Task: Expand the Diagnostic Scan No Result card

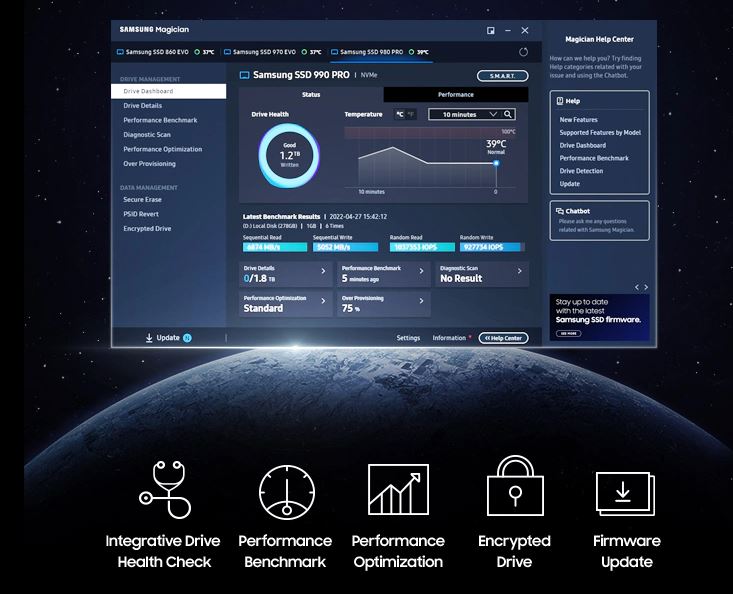Action: (482, 274)
